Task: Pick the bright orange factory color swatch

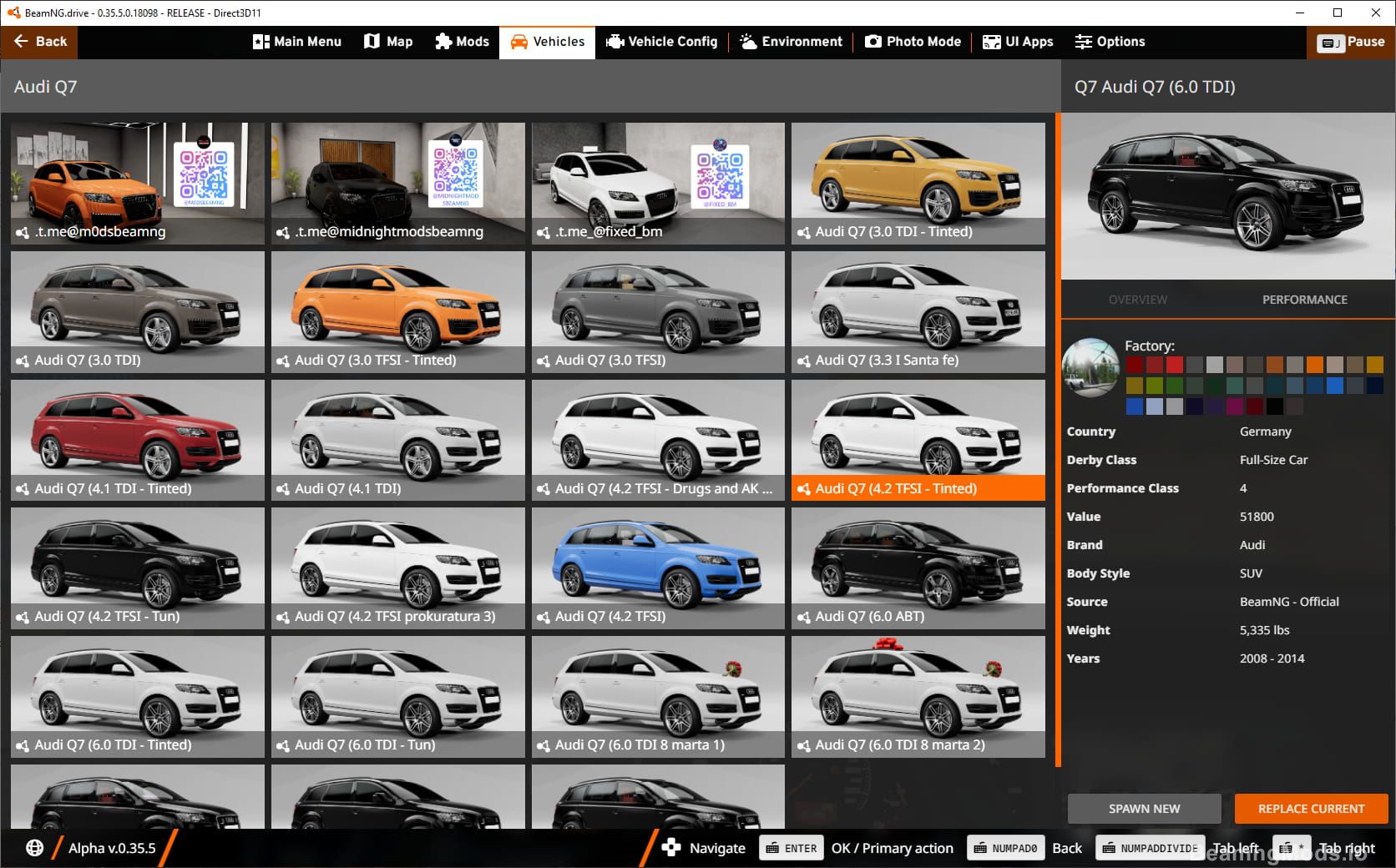Action: pyautogui.click(x=1315, y=365)
